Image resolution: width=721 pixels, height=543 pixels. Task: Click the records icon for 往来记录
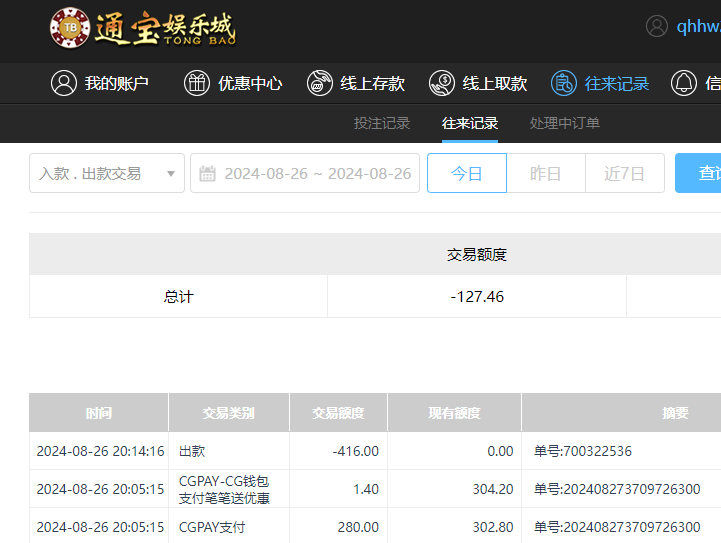pyautogui.click(x=564, y=83)
